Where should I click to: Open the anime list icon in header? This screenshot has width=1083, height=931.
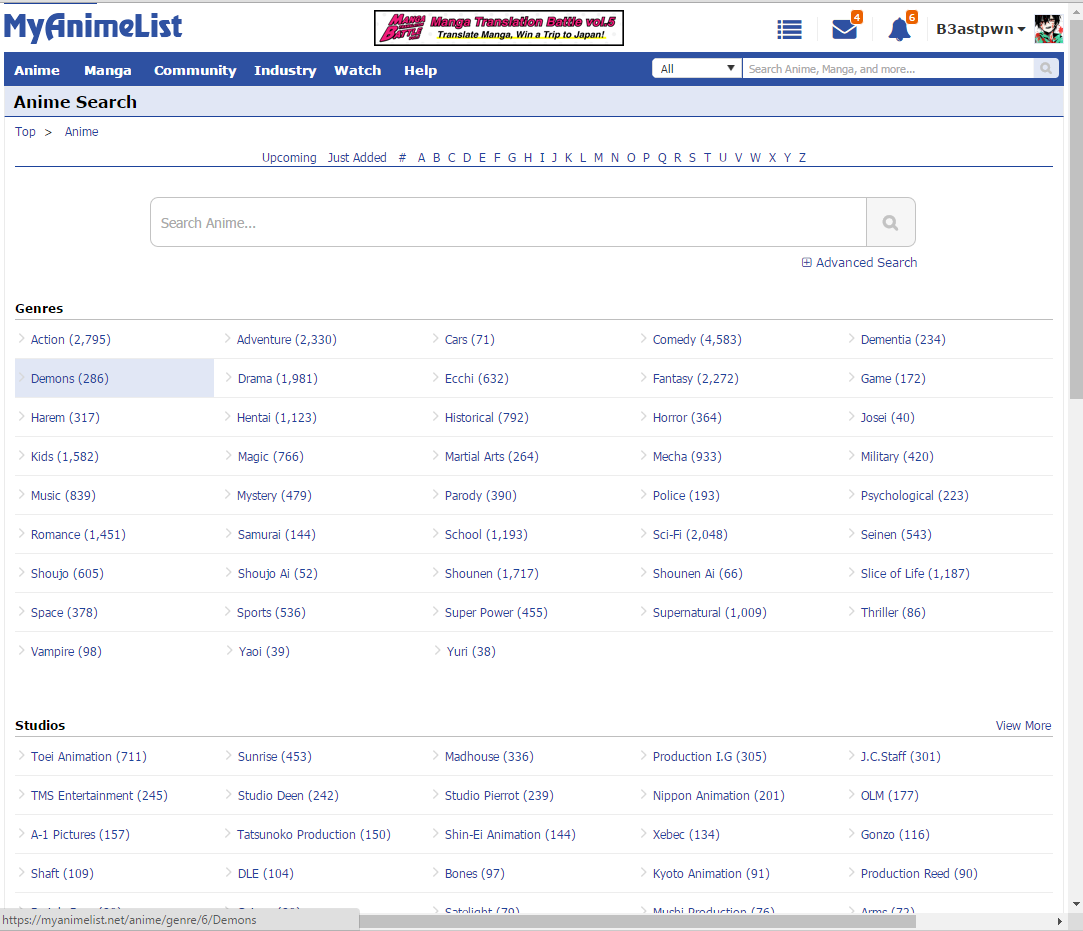pyautogui.click(x=789, y=29)
